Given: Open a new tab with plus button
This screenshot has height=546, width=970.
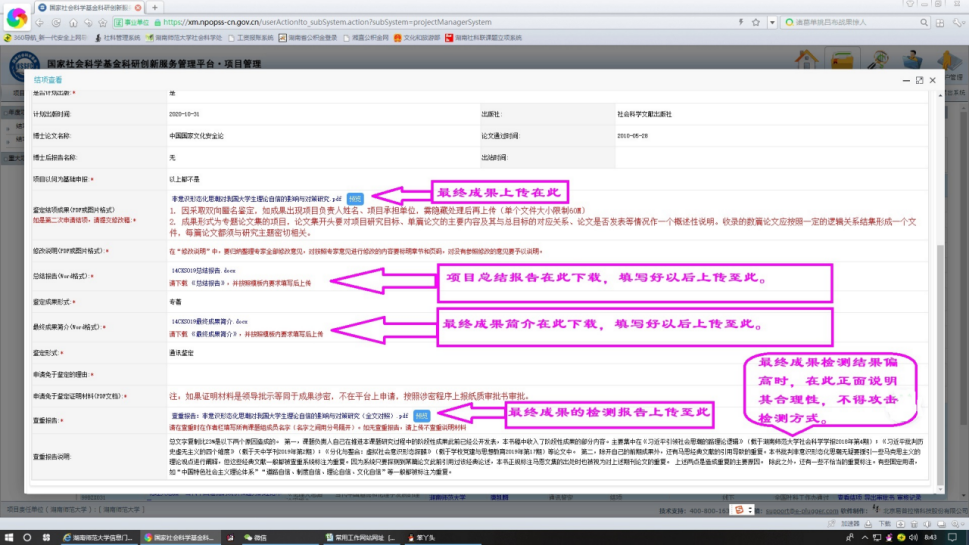Looking at the screenshot, I should [155, 7].
